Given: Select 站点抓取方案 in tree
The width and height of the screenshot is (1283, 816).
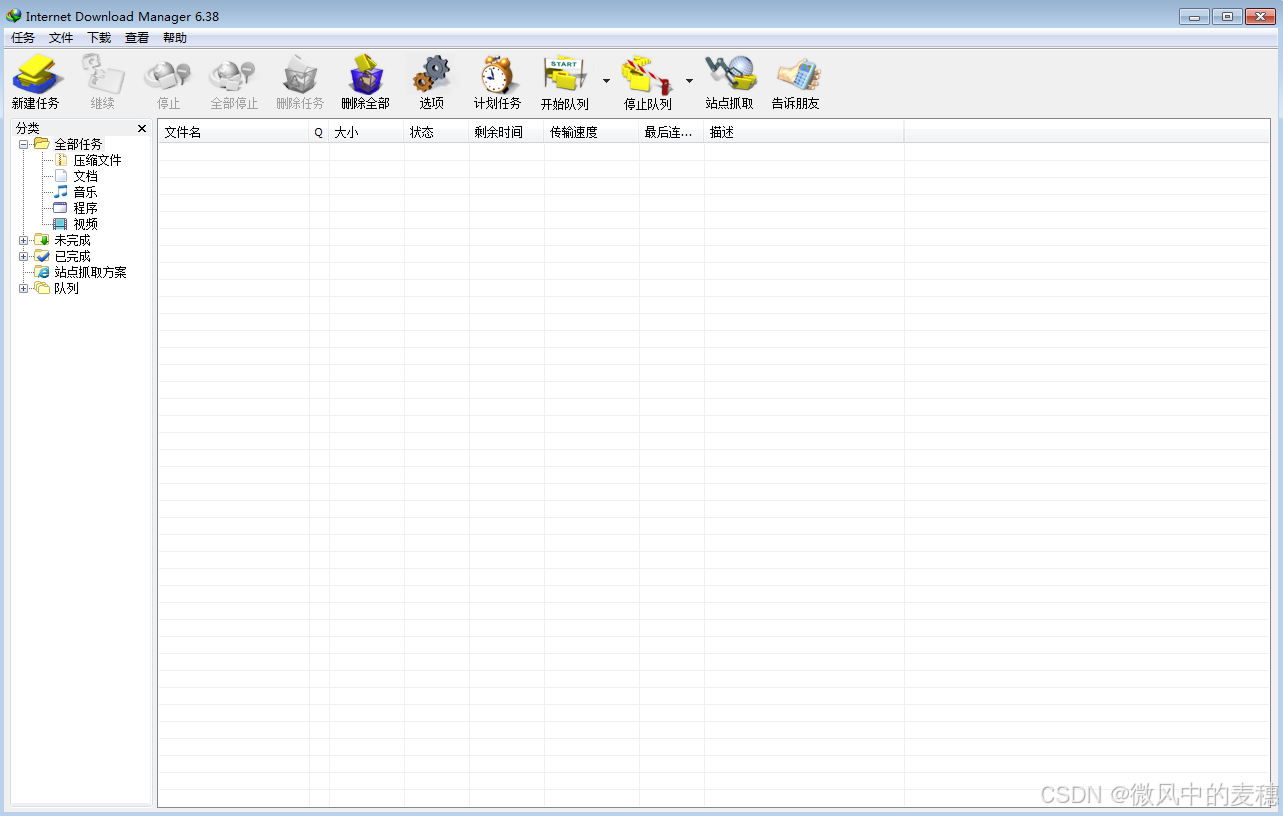Looking at the screenshot, I should [x=90, y=272].
